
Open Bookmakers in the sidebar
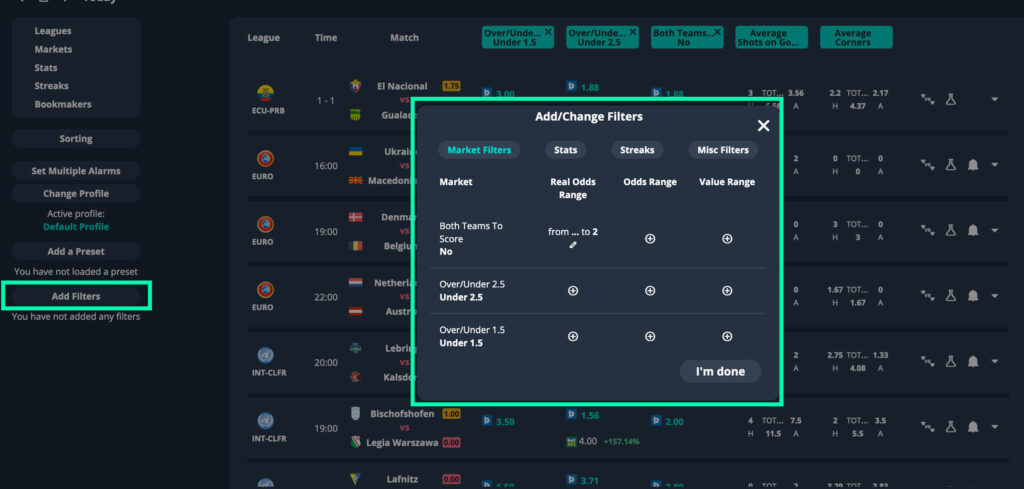[63, 104]
